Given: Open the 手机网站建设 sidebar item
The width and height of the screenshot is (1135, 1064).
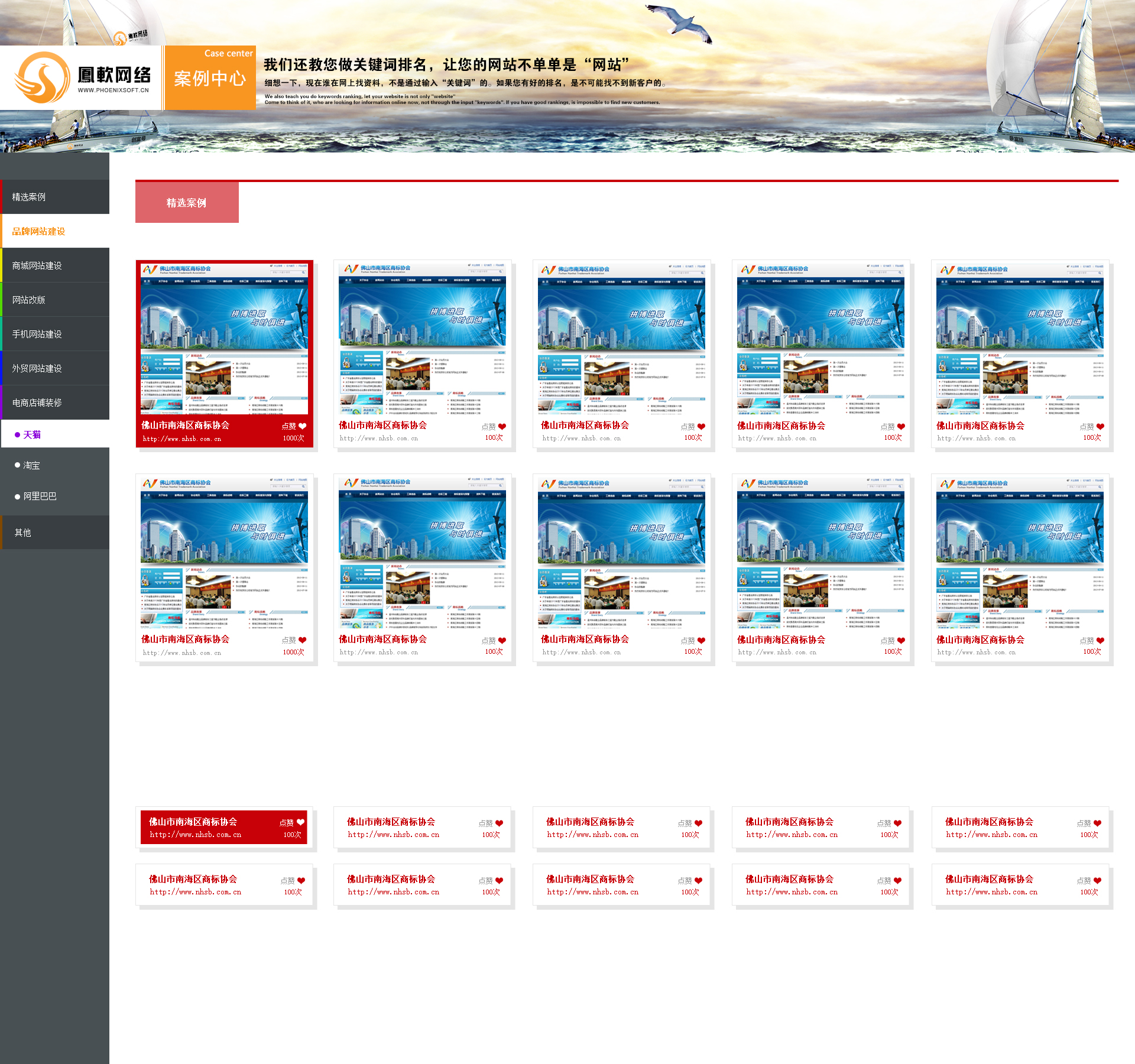Looking at the screenshot, I should [x=37, y=334].
